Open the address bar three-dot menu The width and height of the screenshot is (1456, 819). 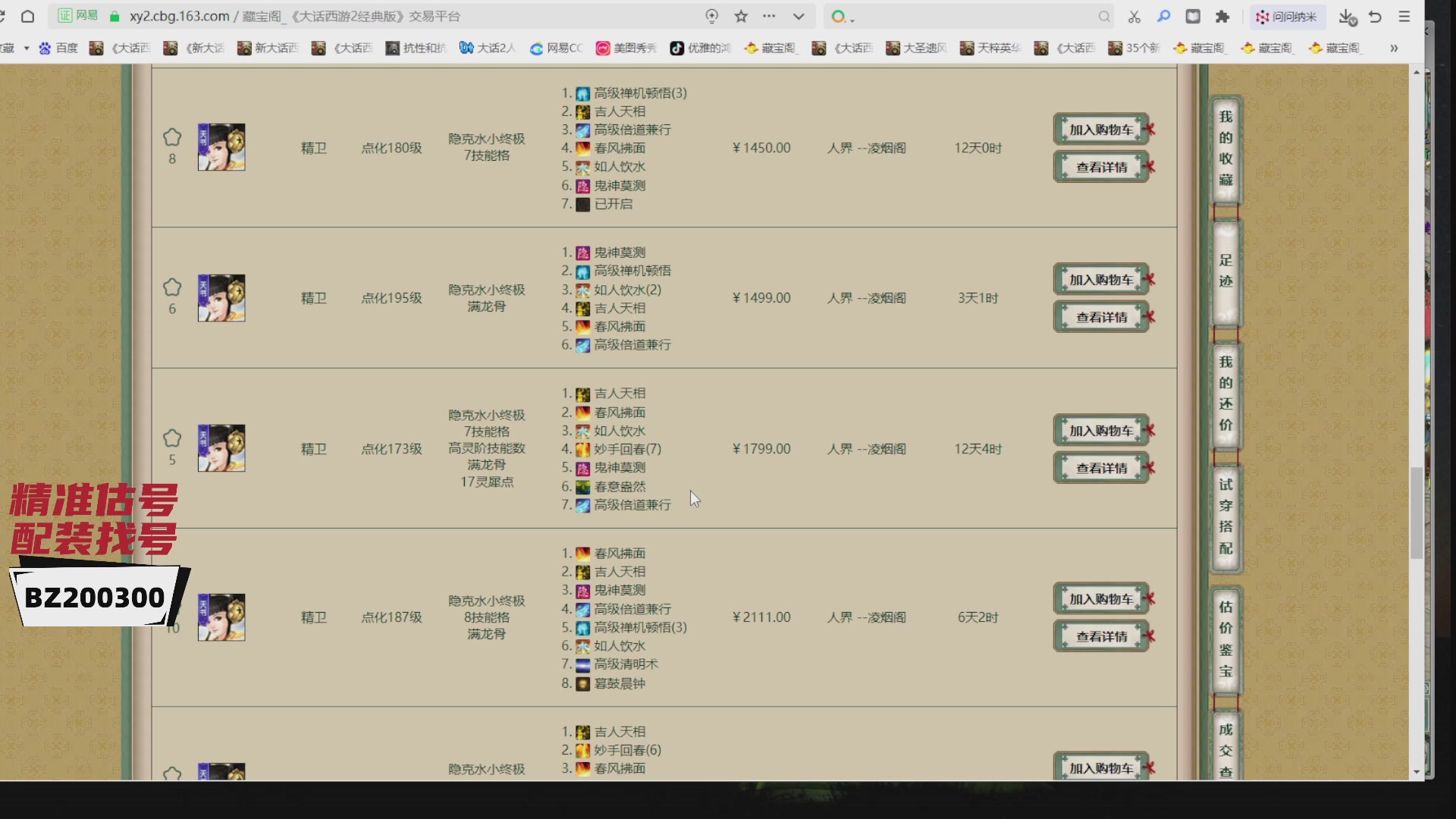[769, 17]
